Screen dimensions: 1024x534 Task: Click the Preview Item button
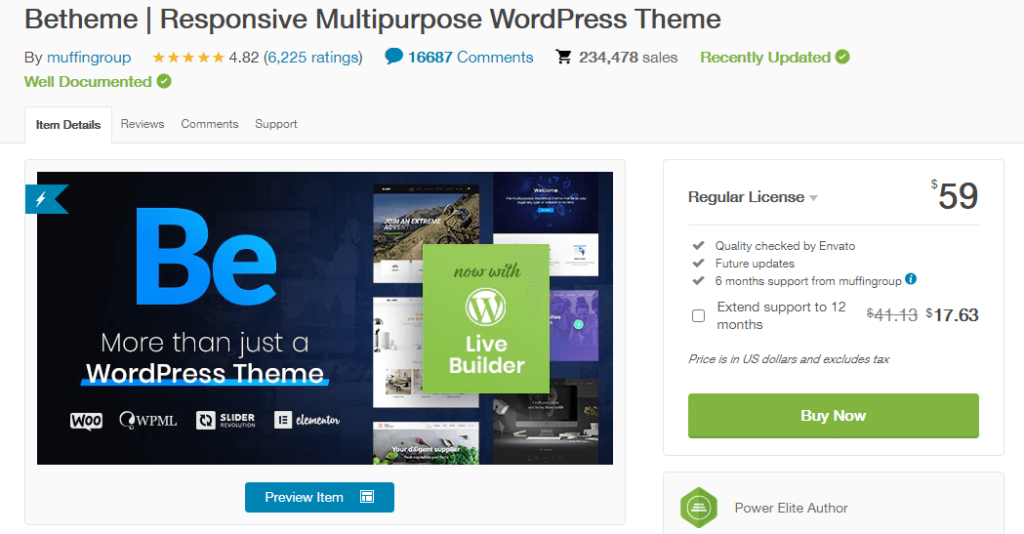(x=319, y=497)
